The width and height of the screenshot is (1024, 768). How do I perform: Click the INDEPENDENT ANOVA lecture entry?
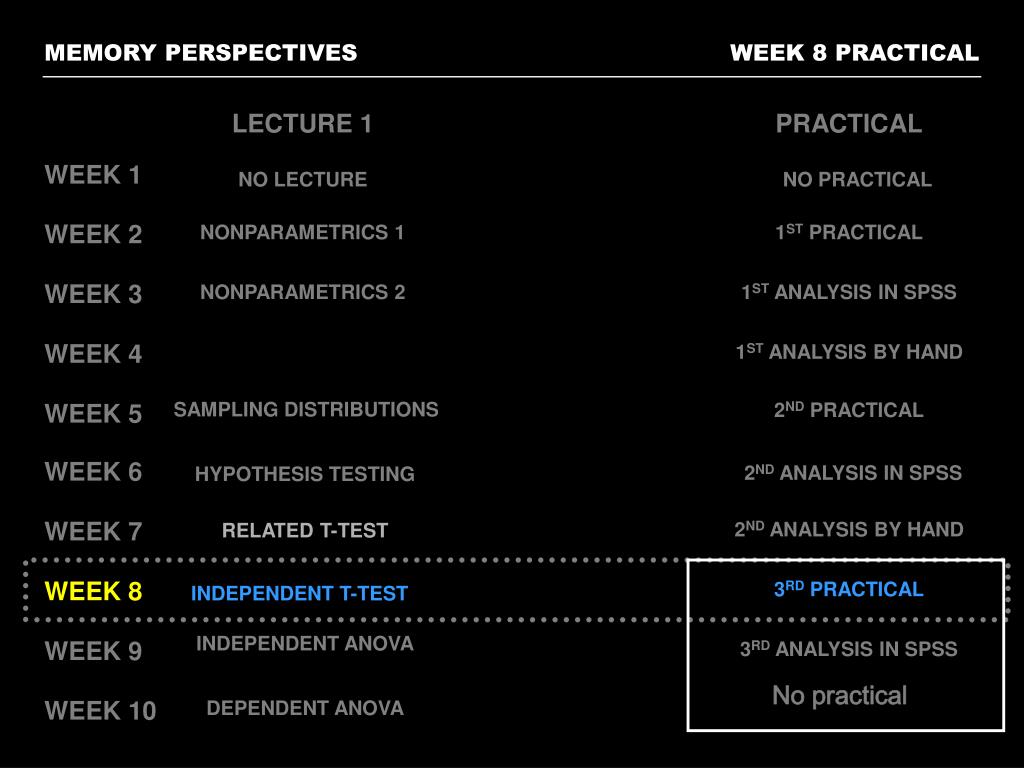pos(304,643)
